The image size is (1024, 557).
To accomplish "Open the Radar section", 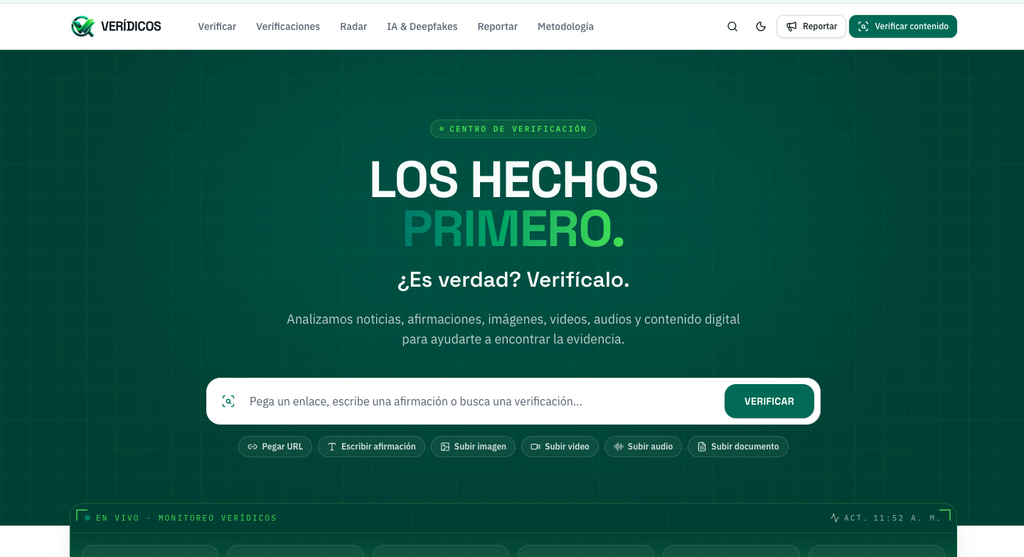I will point(353,27).
